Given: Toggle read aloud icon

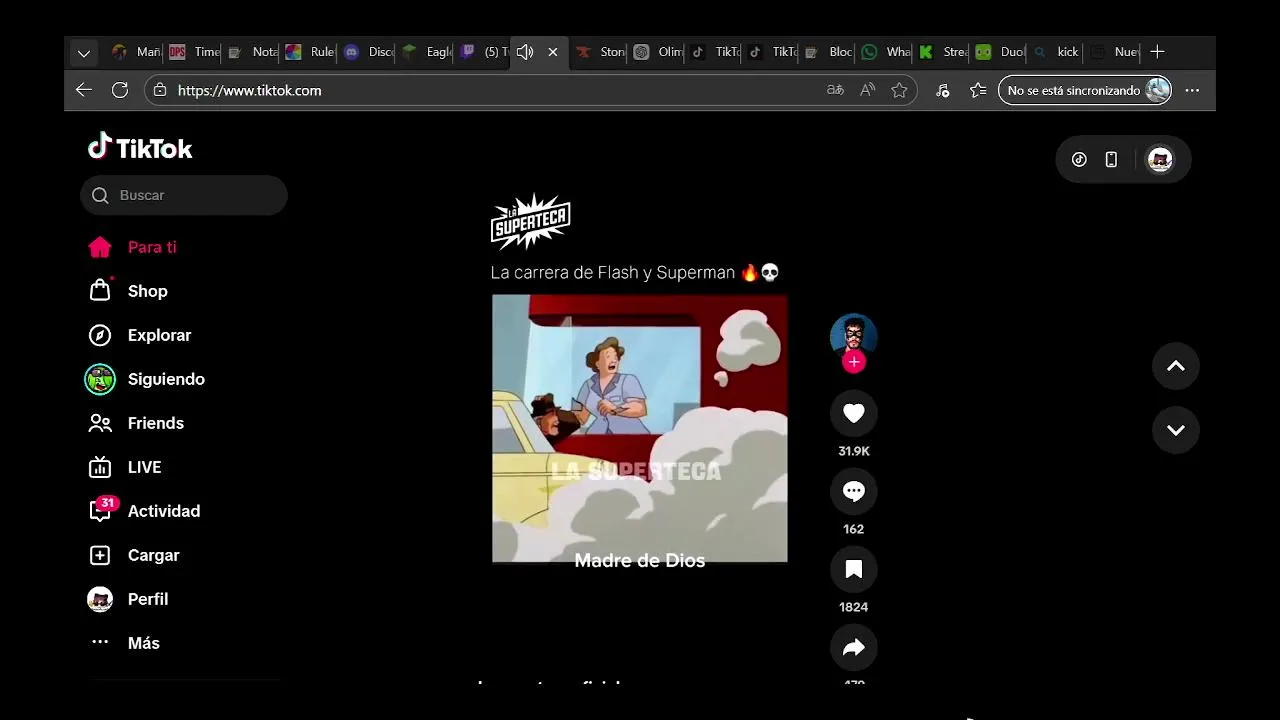Looking at the screenshot, I should tap(867, 90).
